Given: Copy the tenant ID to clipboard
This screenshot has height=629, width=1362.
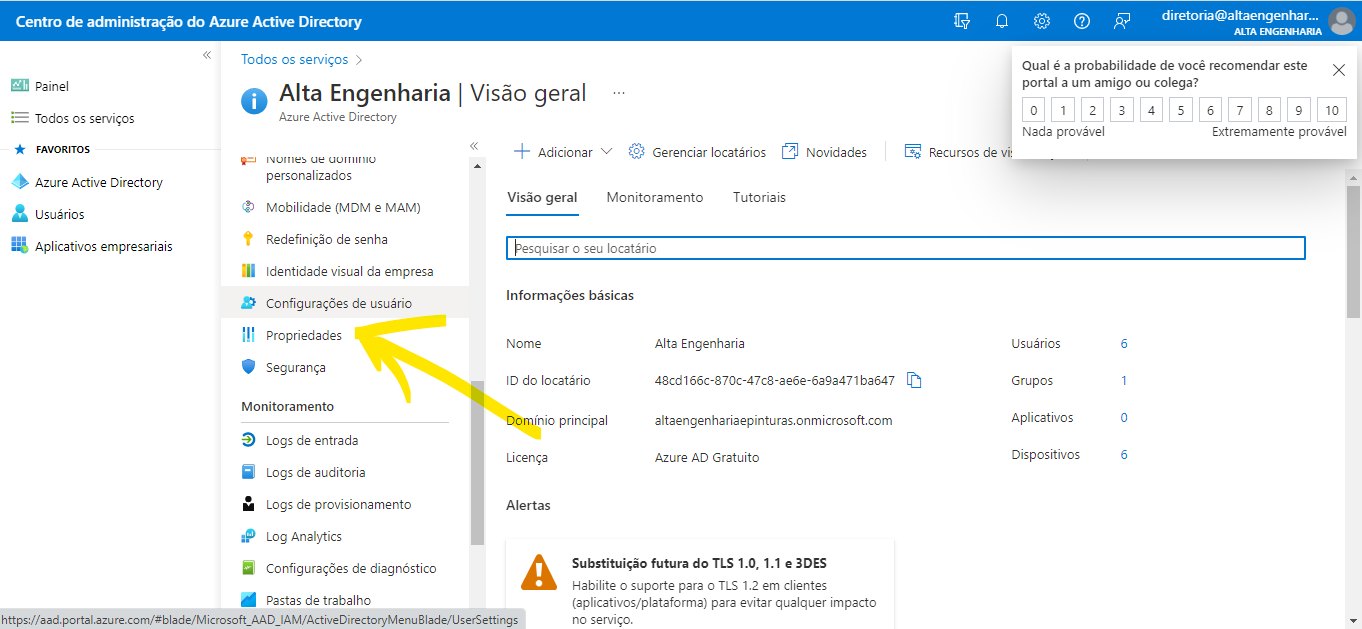Looking at the screenshot, I should [914, 380].
